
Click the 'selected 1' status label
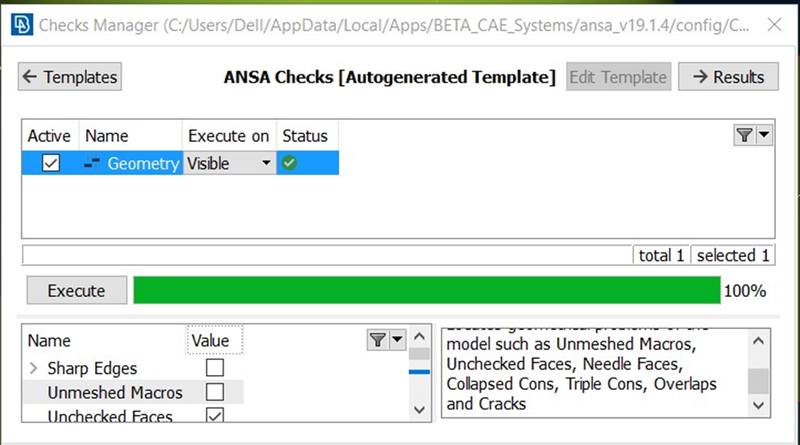[733, 255]
